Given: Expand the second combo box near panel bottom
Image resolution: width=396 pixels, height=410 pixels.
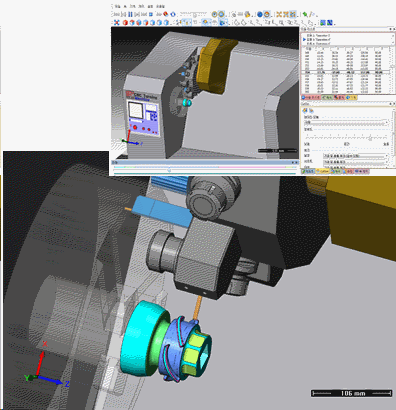Looking at the screenshot, I should [x=356, y=162].
